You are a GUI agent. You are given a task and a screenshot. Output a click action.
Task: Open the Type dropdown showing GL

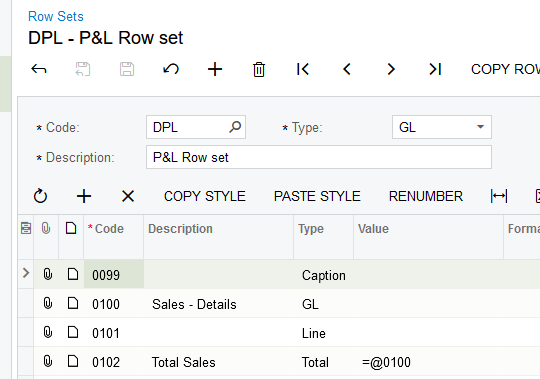tap(442, 127)
